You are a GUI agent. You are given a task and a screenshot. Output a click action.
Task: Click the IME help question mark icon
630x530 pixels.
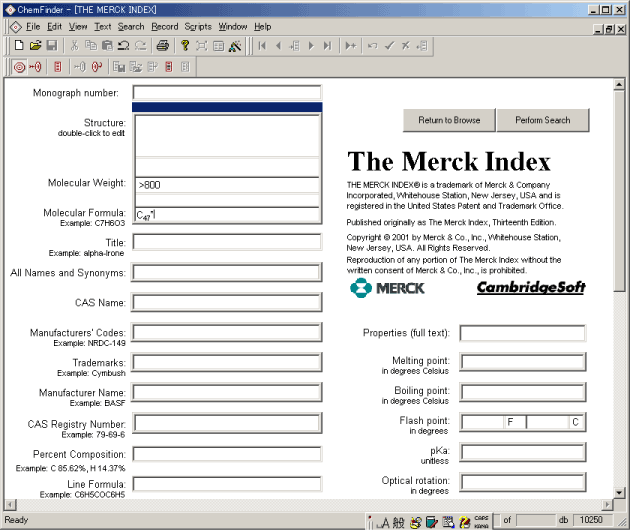tap(464, 522)
